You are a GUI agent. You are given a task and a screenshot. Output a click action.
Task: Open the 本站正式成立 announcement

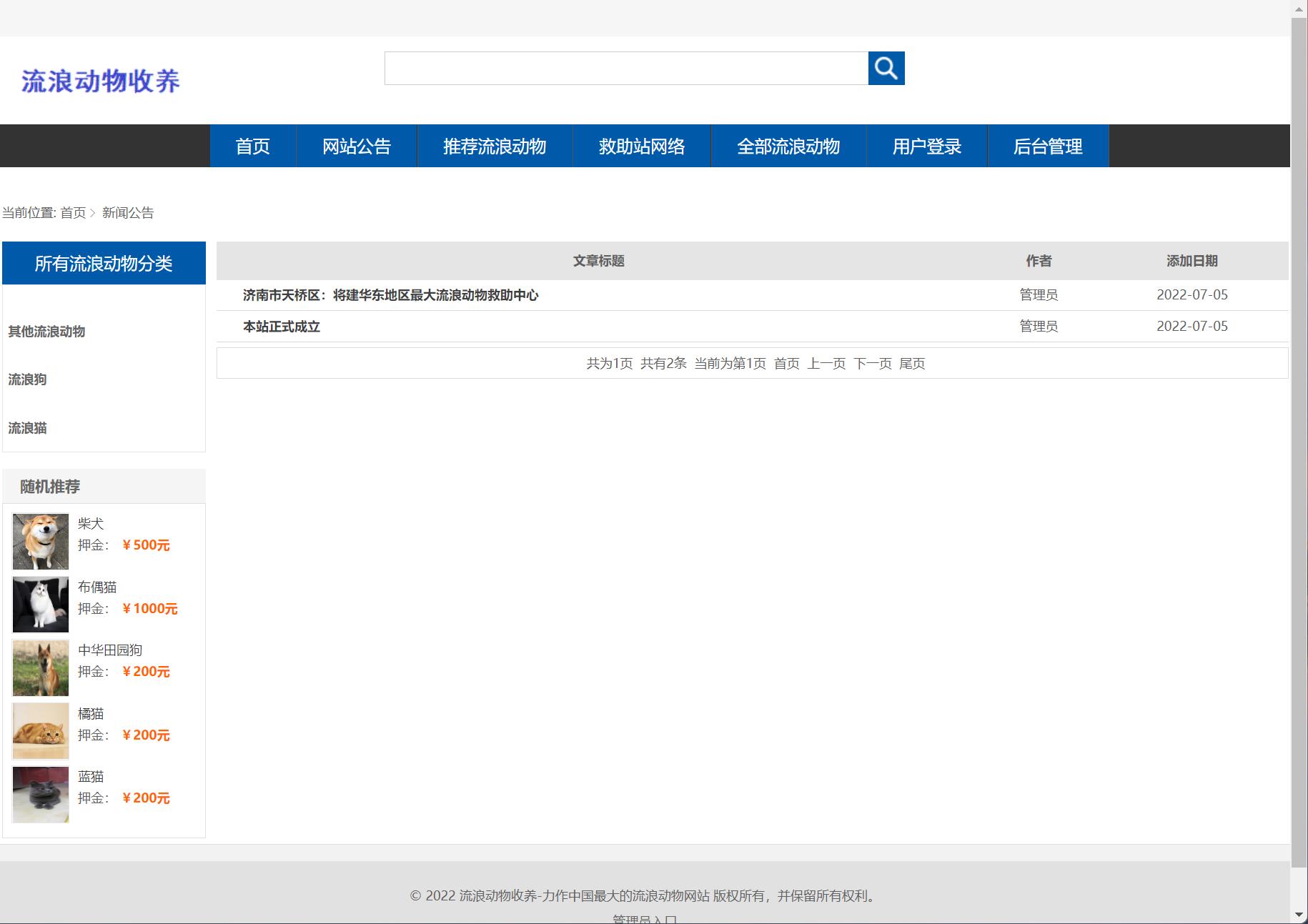281,326
